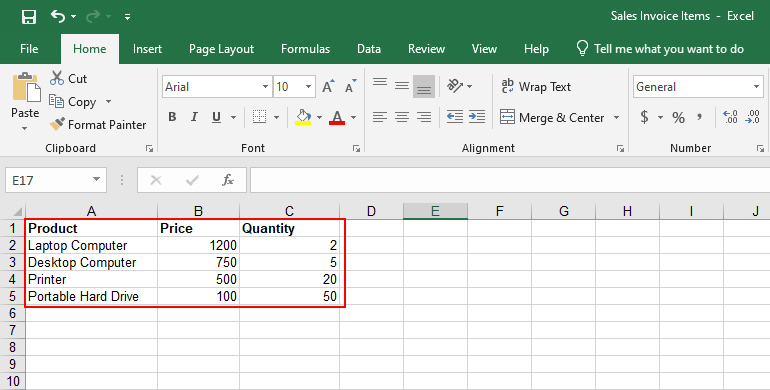Click the Undo arrow icon
The width and height of the screenshot is (770, 390).
tap(57, 16)
